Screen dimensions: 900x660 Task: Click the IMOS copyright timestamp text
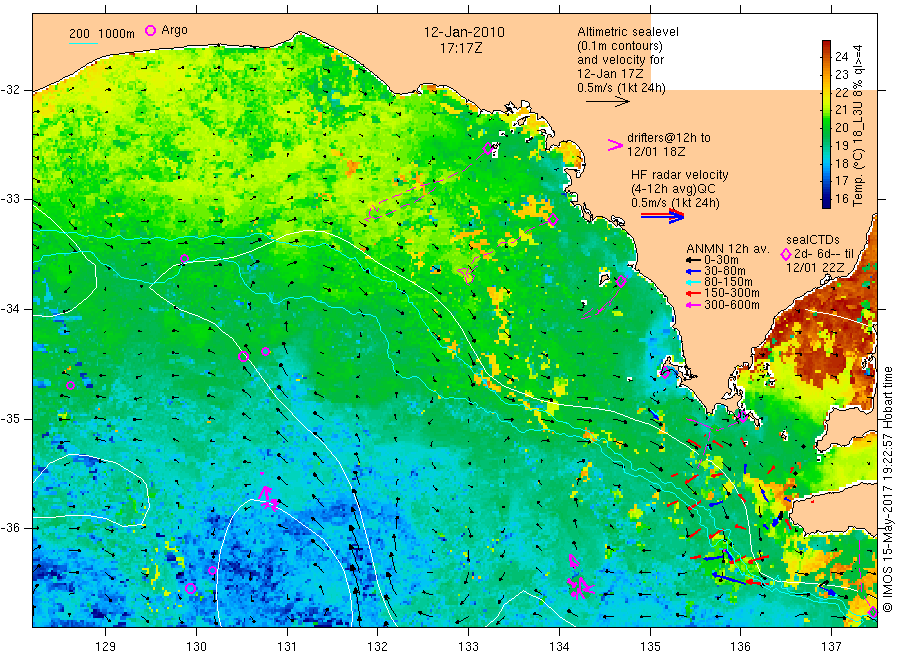pos(887,490)
